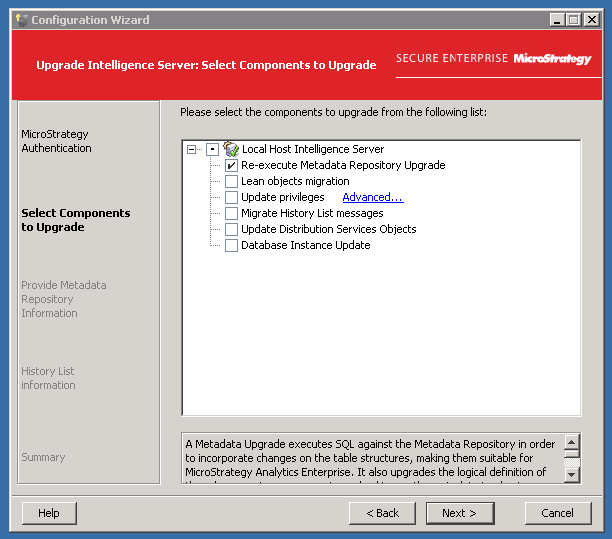Screen dimensions: 612x539
Task: Select History List information step
Action: click(x=48, y=378)
